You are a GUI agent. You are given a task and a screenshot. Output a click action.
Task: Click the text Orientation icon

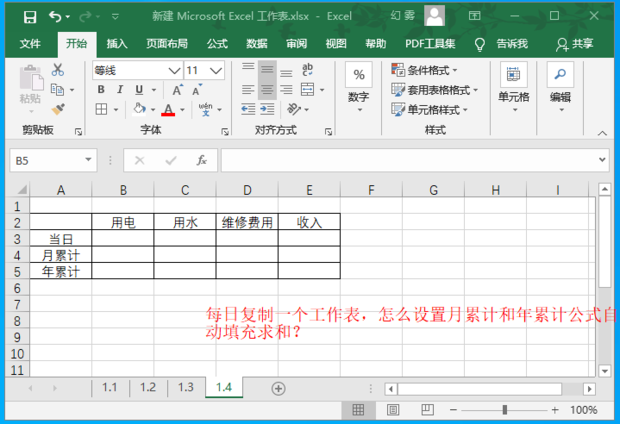click(x=294, y=109)
